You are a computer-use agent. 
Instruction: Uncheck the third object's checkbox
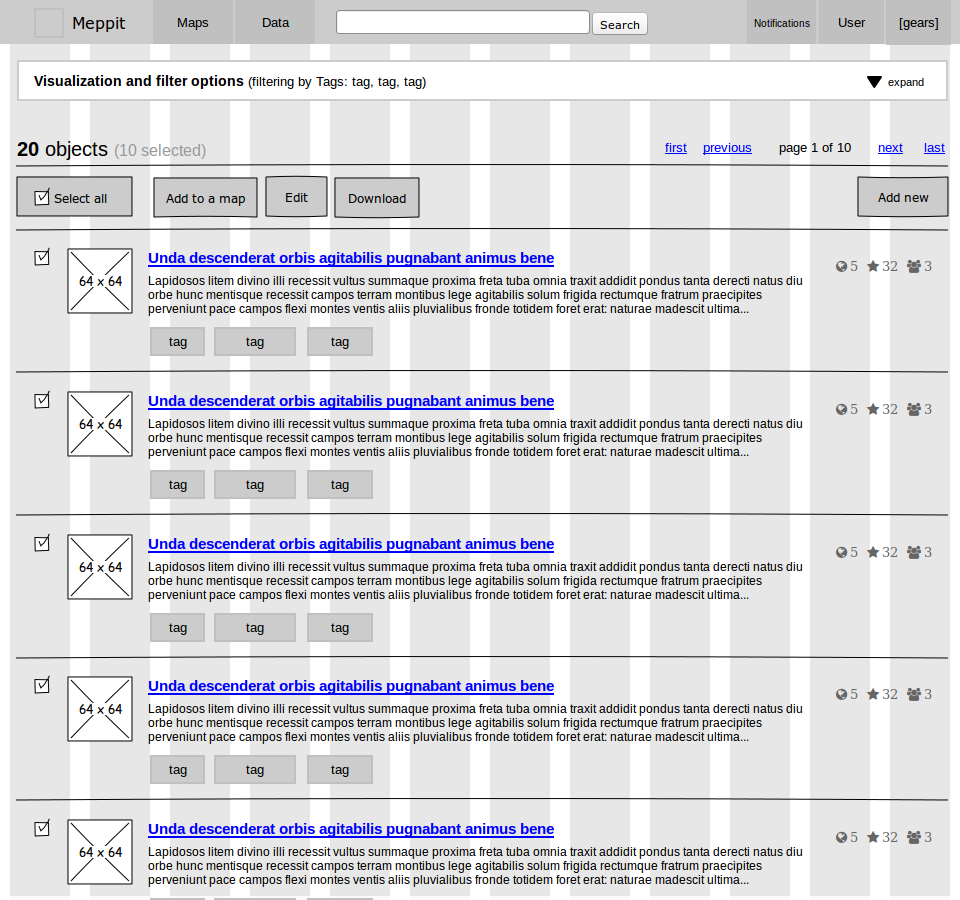(42, 543)
